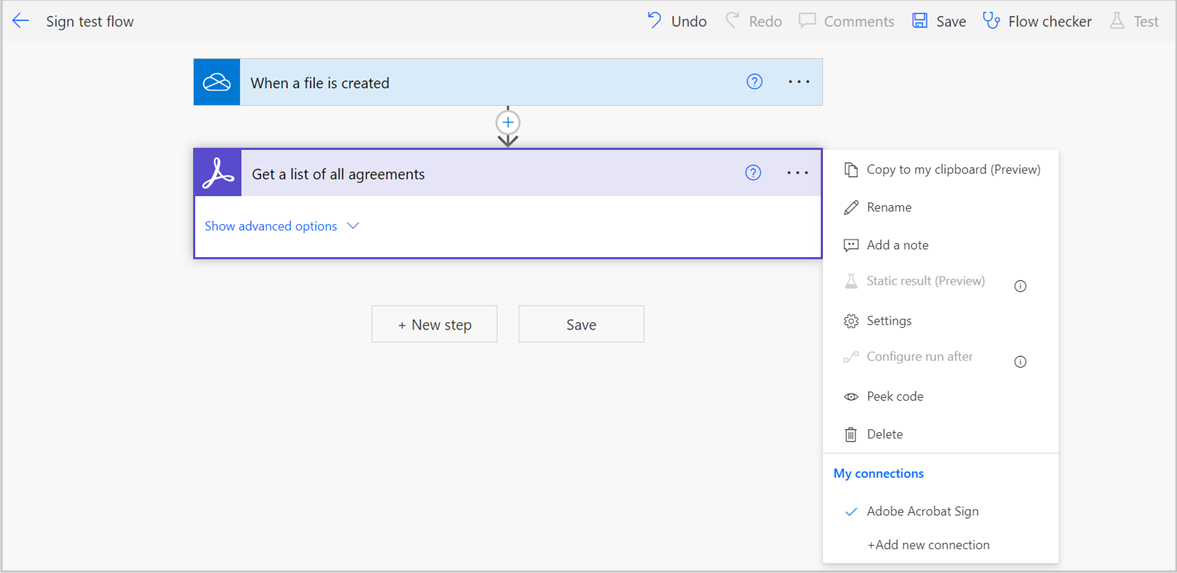Select Peek code menu entry
Screen dimensions: 1177x573
point(894,396)
